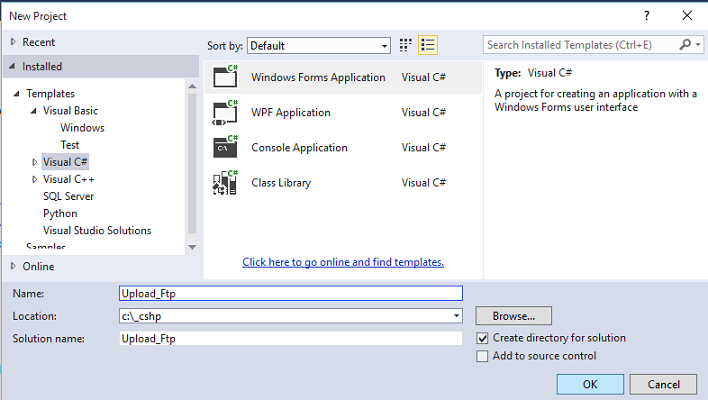Screen dimensions: 708x400
Task: Confirm with the OK button
Action: [x=590, y=384]
